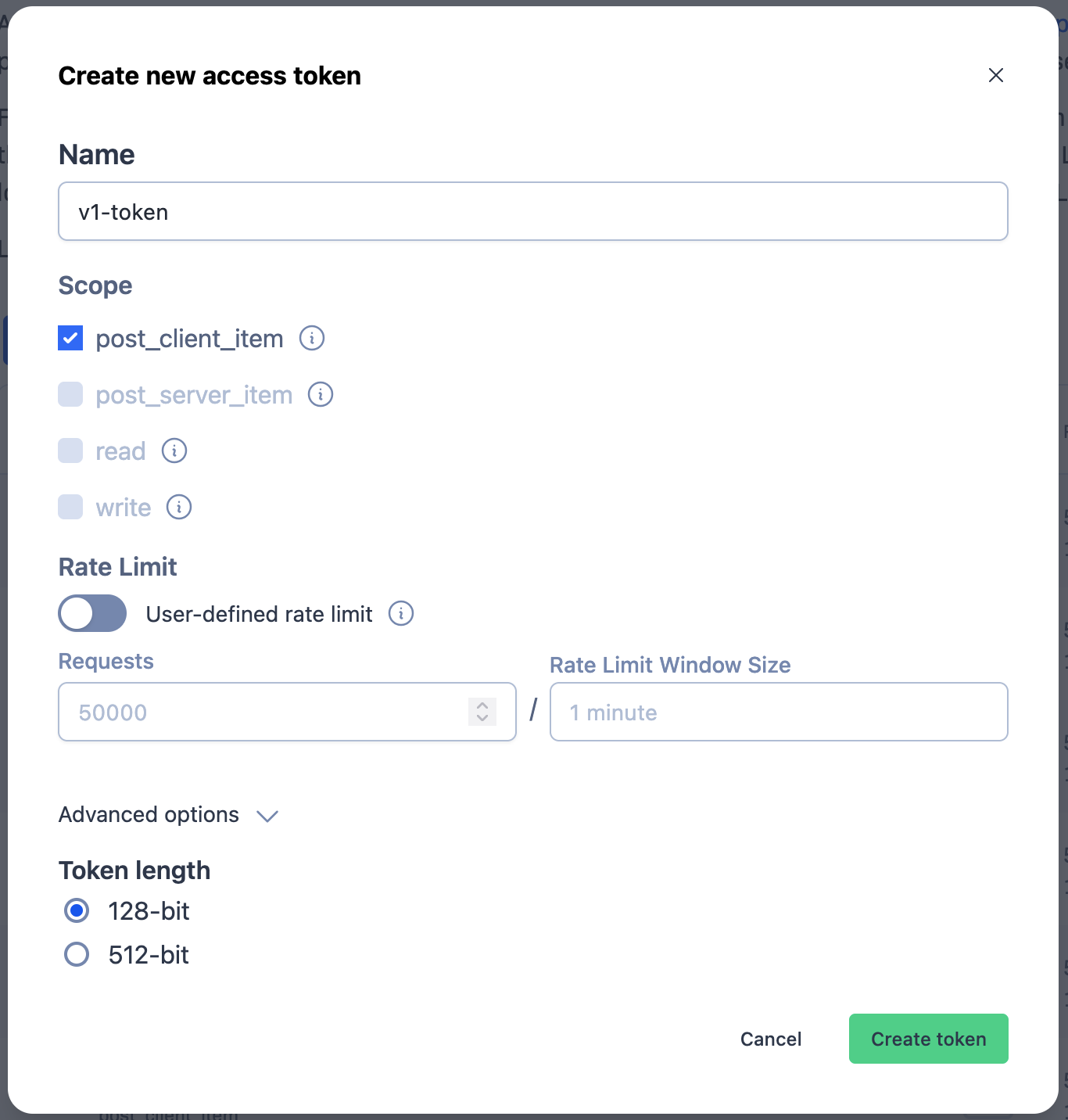The height and width of the screenshot is (1120, 1068).
Task: Open the Rate Limit Window Size dropdown
Action: (779, 712)
